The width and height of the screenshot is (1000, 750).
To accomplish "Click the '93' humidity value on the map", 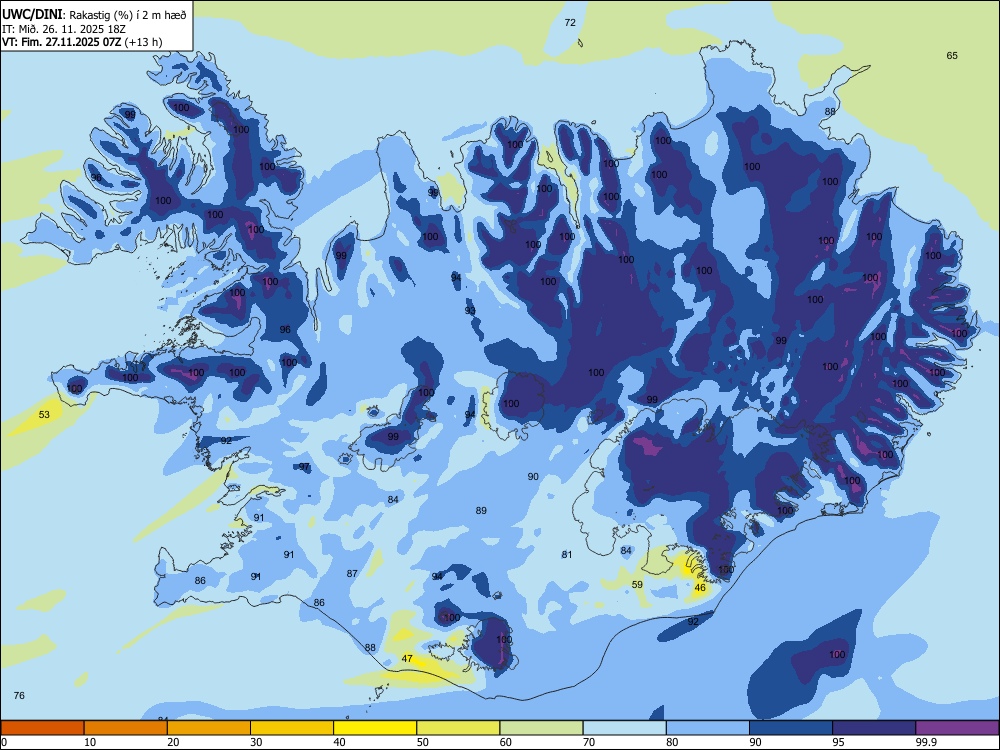I will coord(470,311).
